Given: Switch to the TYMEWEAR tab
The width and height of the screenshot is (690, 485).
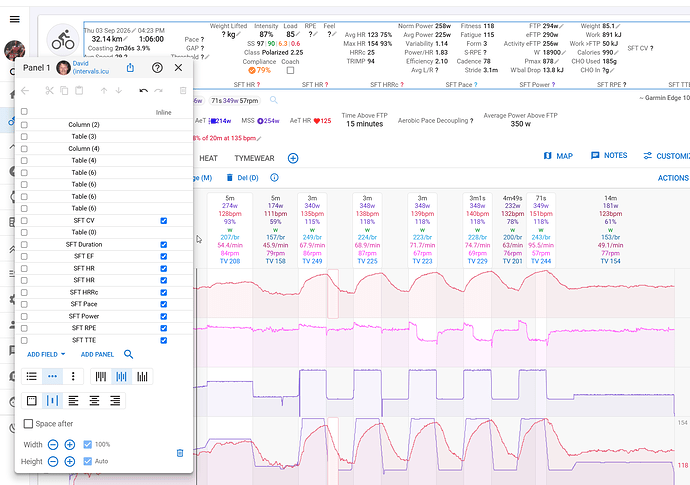Looking at the screenshot, I should tap(254, 158).
